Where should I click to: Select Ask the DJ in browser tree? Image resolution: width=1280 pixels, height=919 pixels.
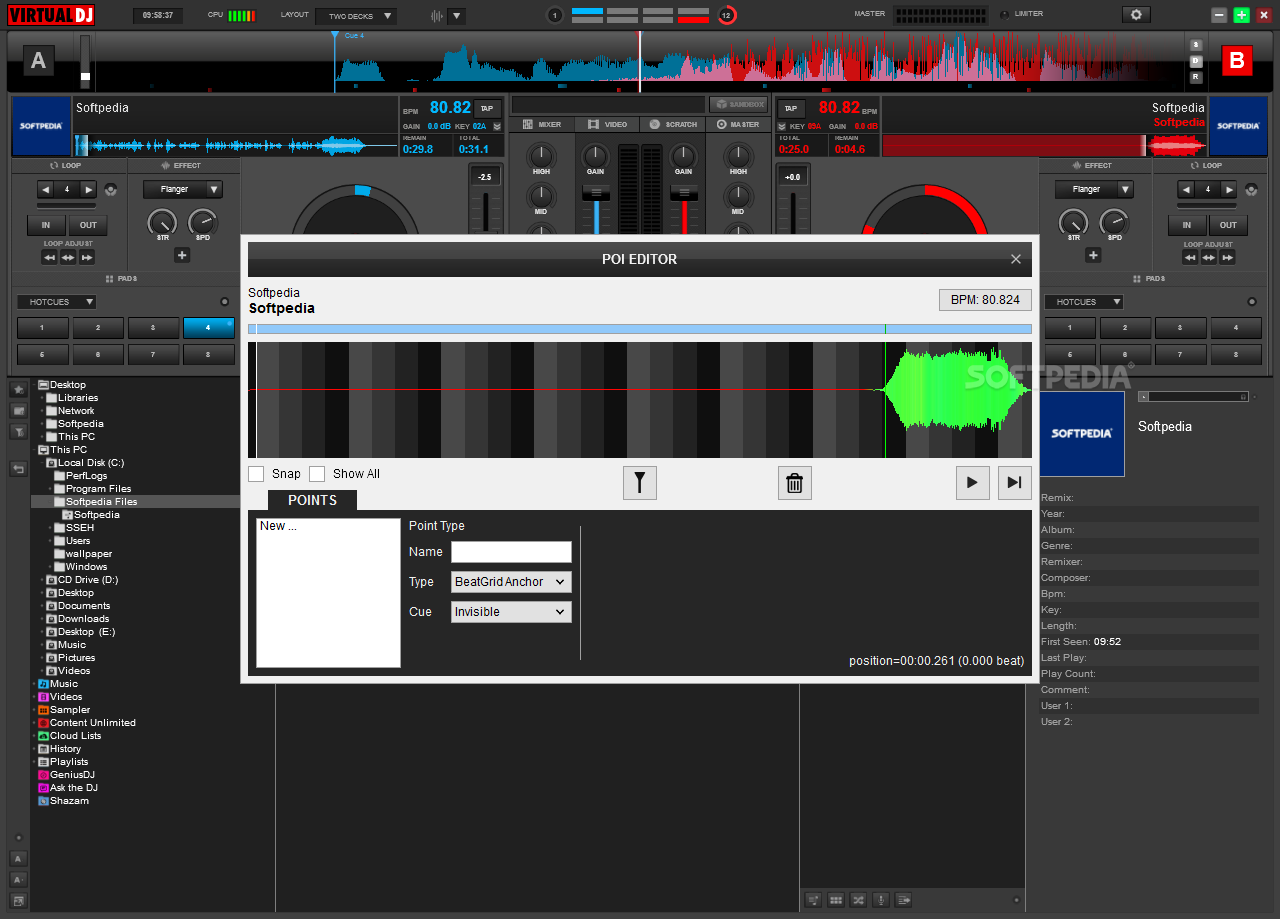click(x=73, y=788)
